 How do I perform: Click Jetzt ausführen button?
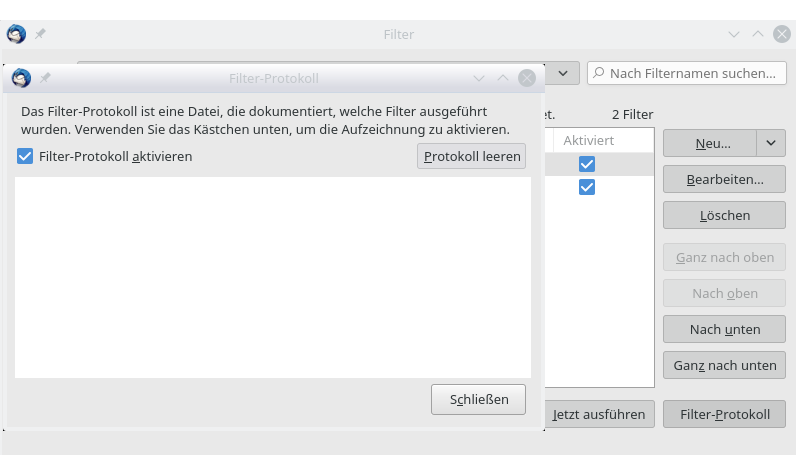point(599,414)
